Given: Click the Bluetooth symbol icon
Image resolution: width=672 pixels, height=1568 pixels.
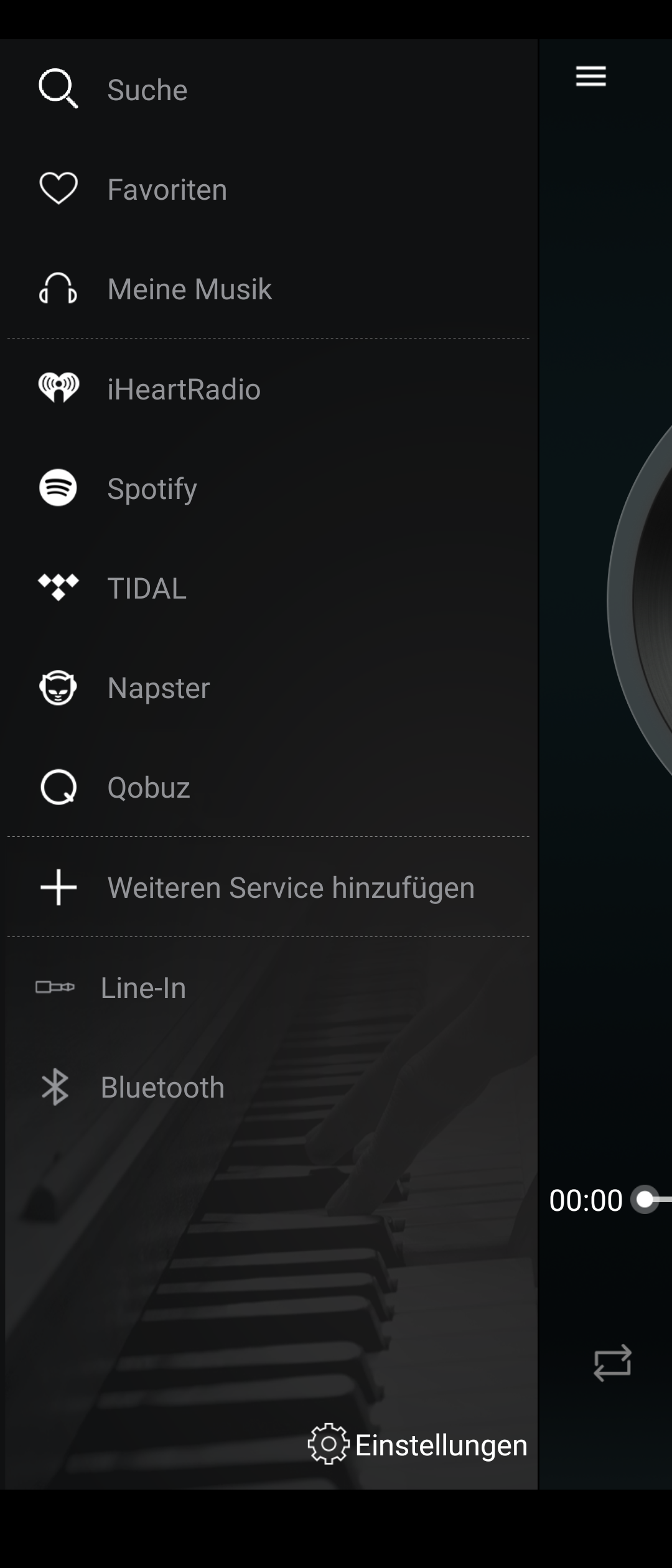Looking at the screenshot, I should [x=55, y=1087].
